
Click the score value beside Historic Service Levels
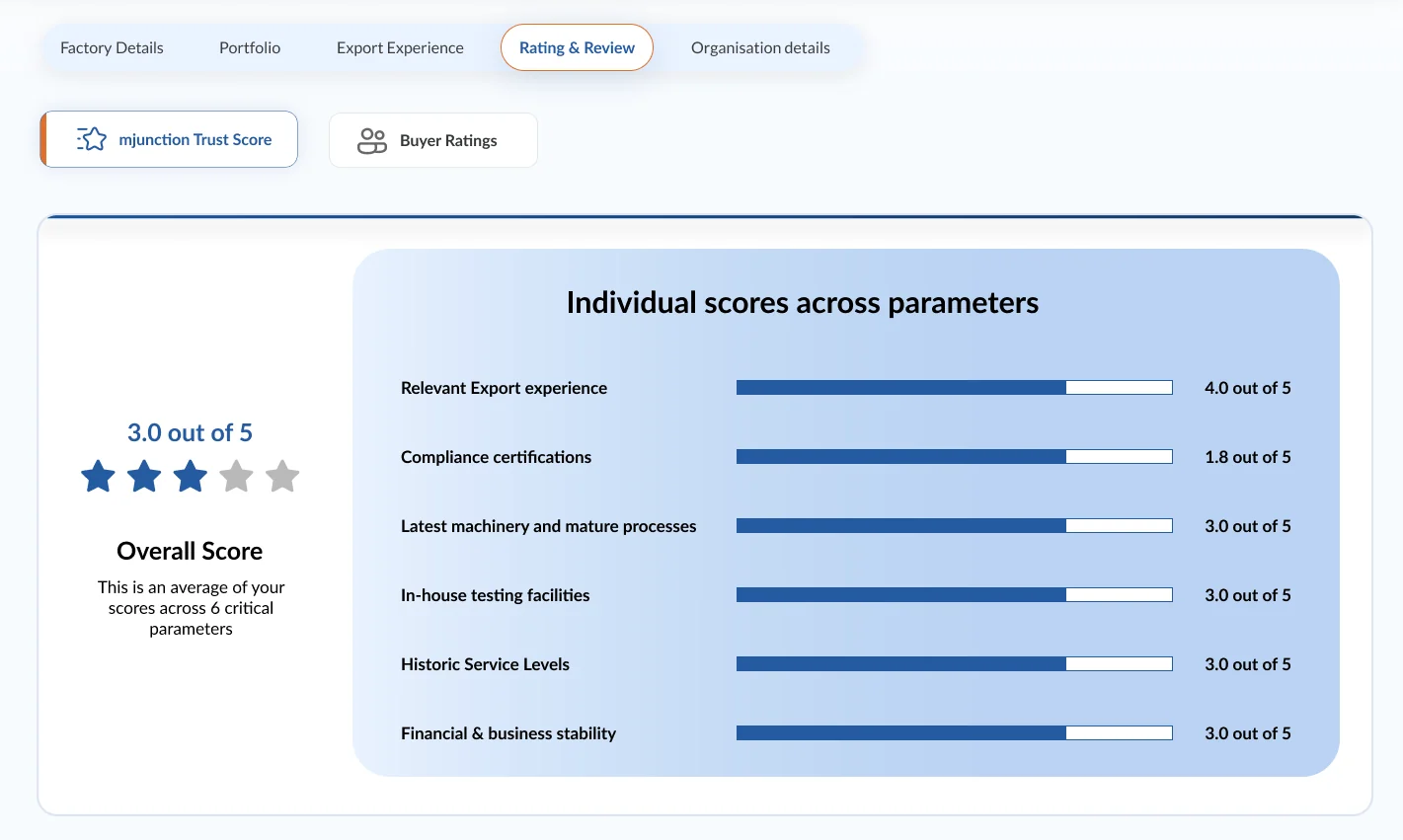coord(1248,664)
